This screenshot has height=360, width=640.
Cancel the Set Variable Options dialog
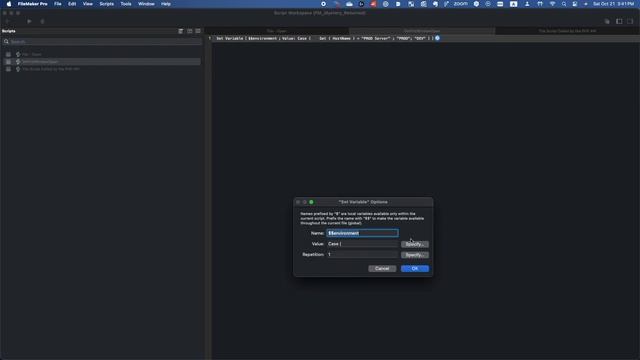pyautogui.click(x=382, y=269)
